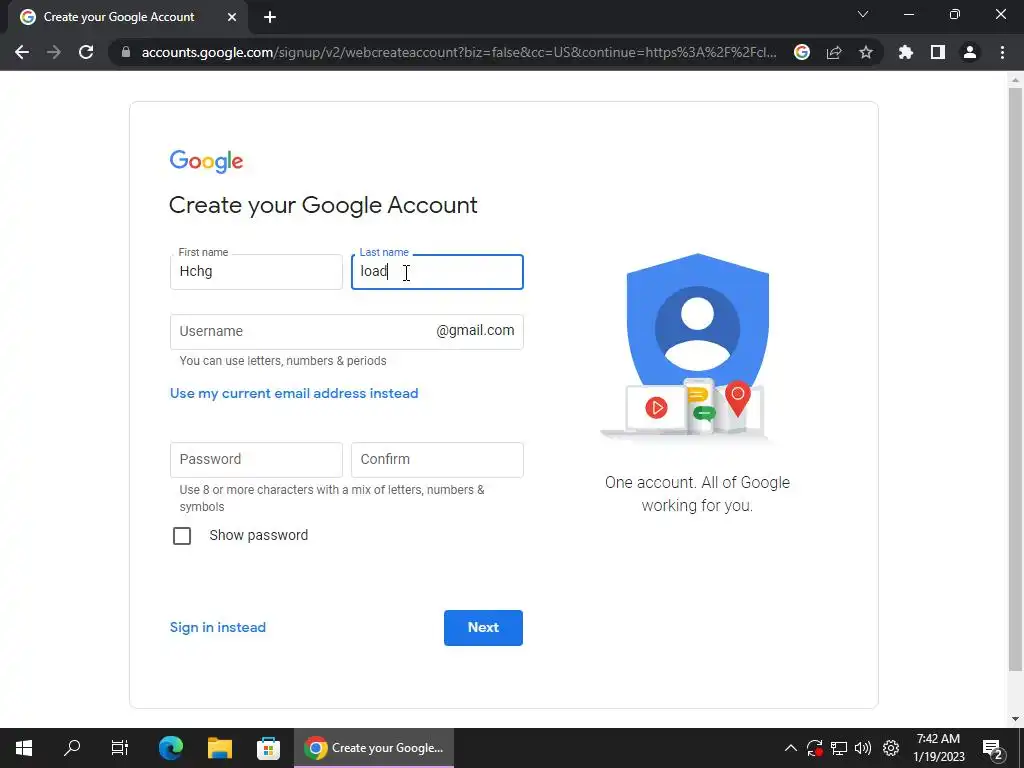Screen dimensions: 1024x768
Task: Expand the tab search dropdown
Action: coord(863,14)
